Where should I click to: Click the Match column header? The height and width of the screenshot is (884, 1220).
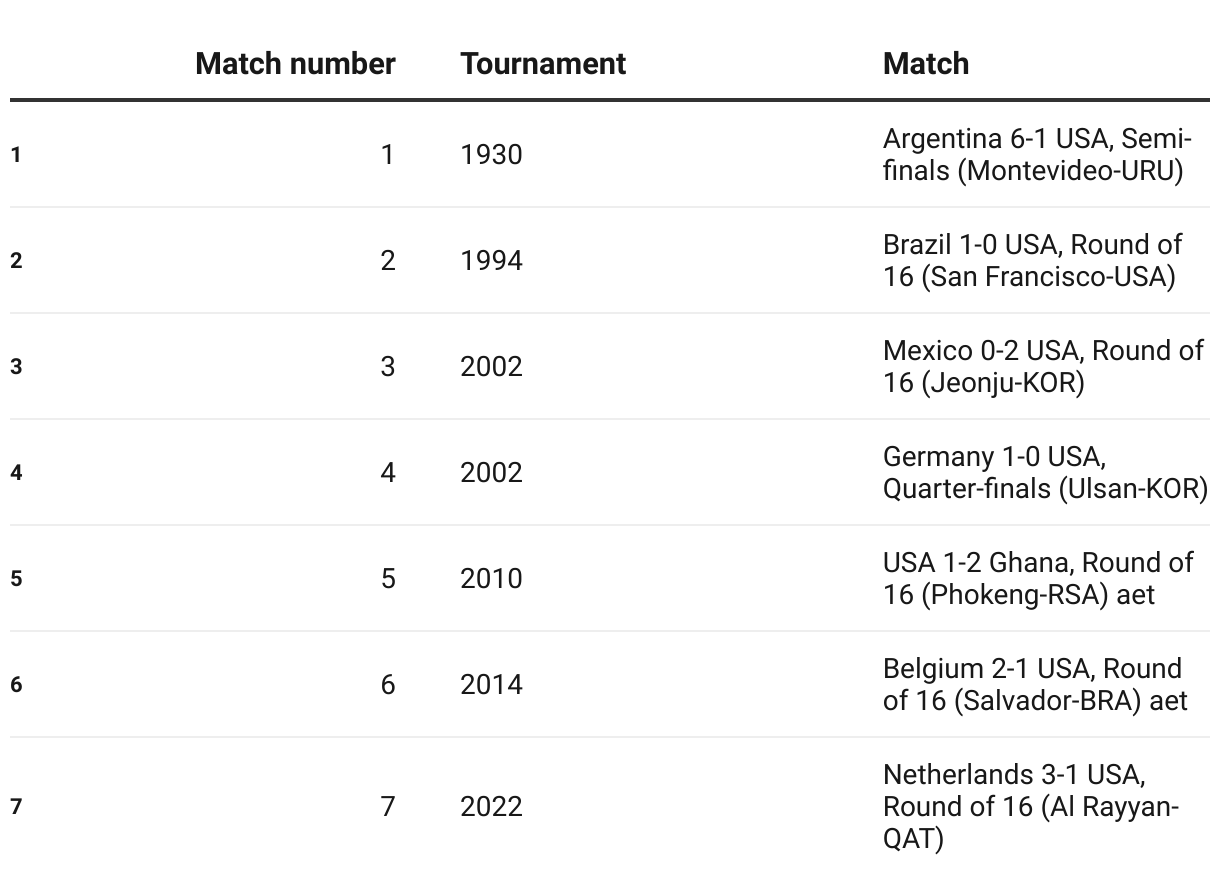[926, 63]
